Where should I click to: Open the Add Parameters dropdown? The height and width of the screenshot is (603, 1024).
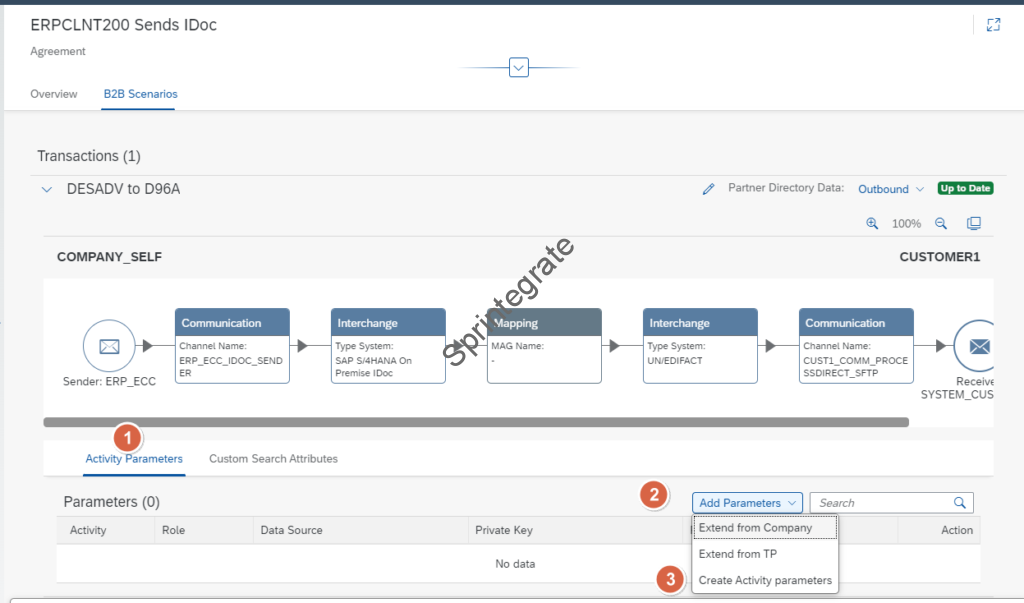(x=747, y=503)
